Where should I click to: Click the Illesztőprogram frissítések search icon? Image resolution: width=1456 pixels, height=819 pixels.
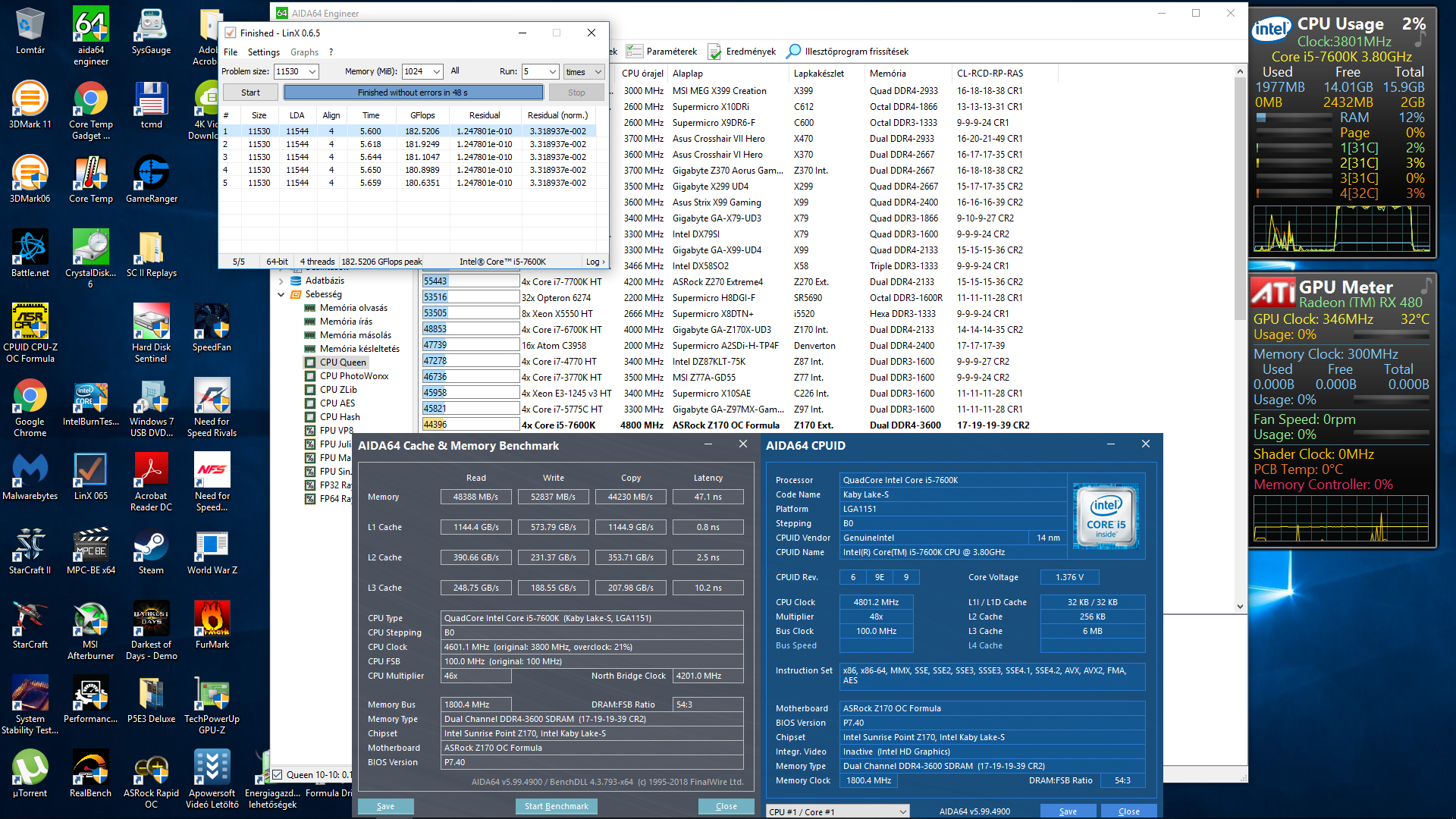pos(793,52)
